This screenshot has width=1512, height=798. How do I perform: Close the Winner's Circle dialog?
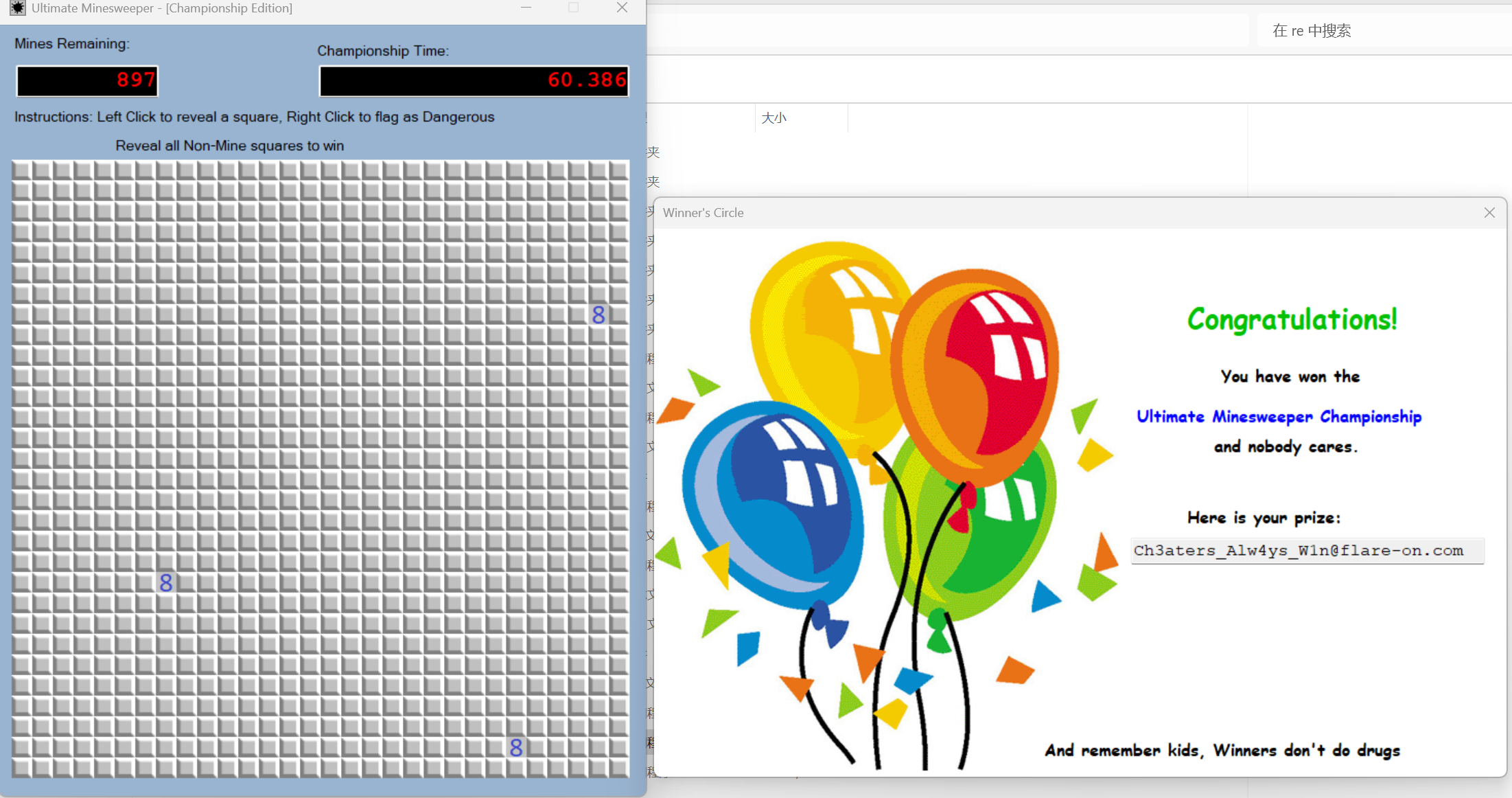tap(1489, 213)
